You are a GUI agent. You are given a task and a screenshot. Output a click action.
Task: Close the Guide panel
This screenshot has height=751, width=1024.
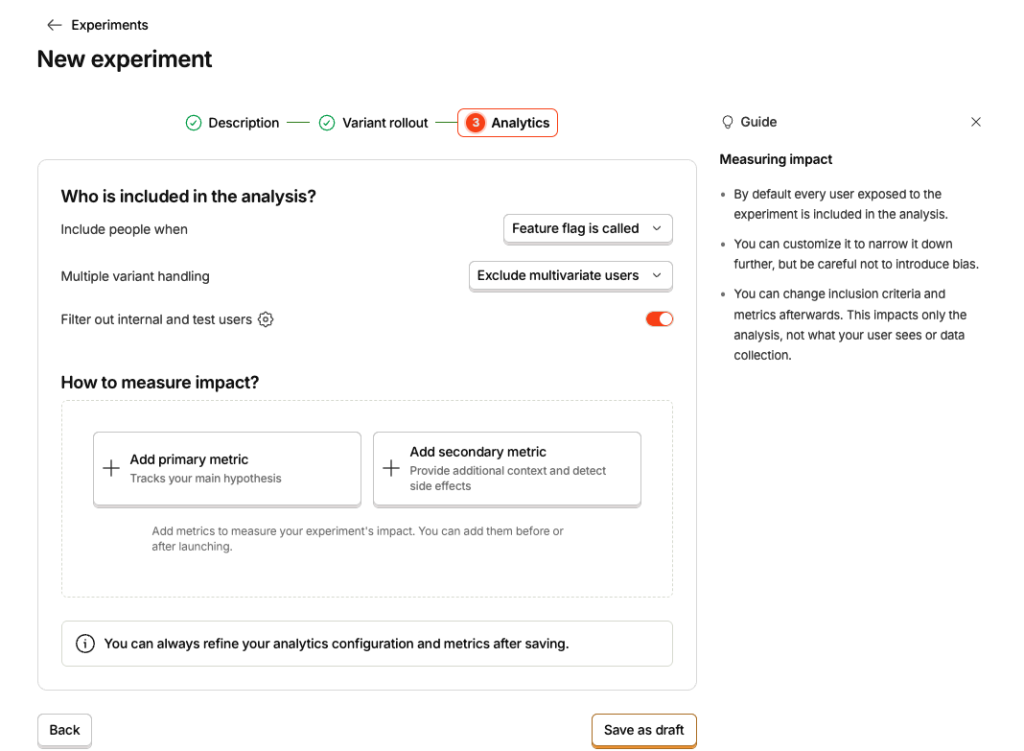click(976, 122)
